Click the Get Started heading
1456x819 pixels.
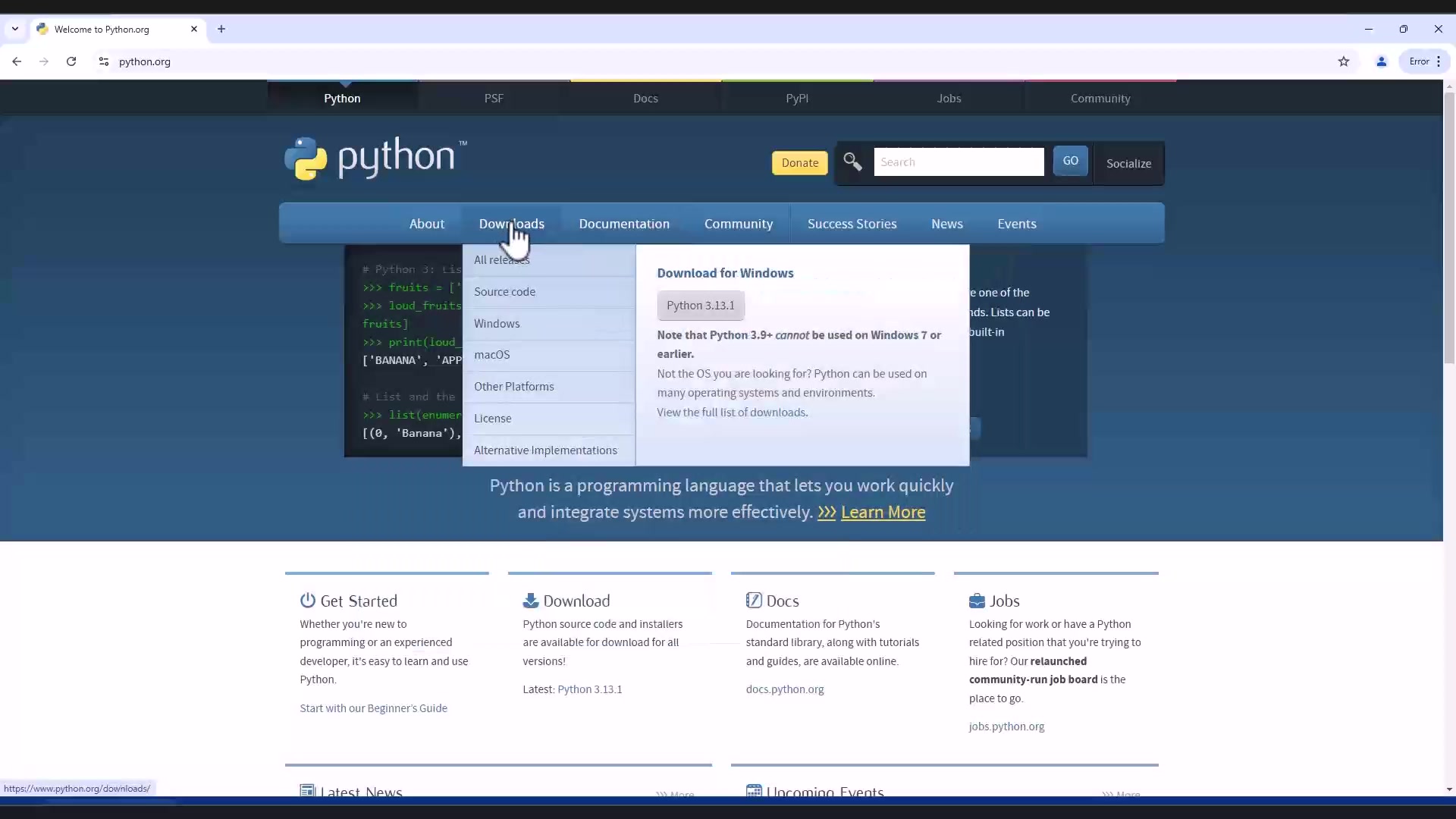[359, 601]
